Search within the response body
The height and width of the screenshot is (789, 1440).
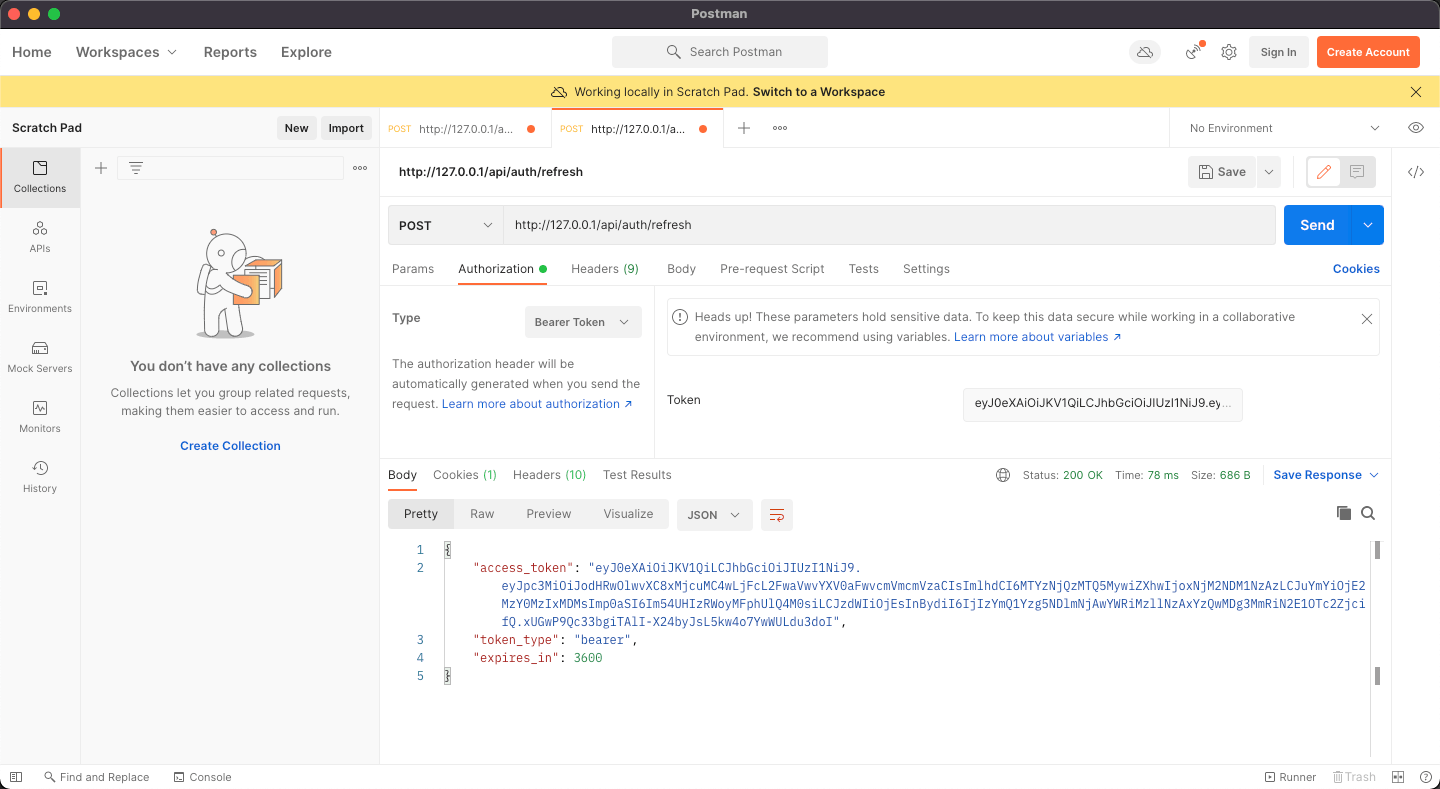click(1368, 513)
